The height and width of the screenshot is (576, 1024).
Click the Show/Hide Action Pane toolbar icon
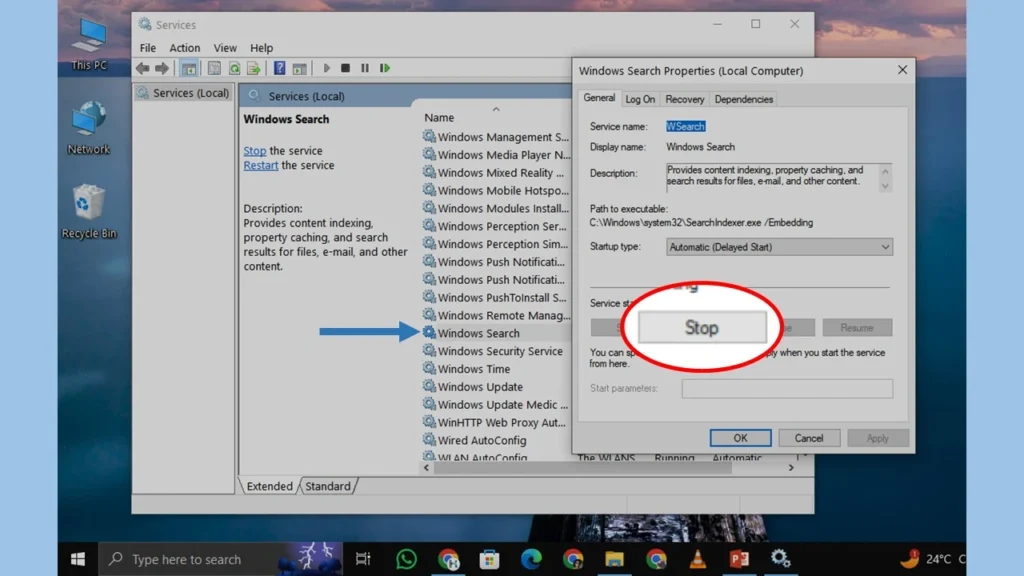300,68
